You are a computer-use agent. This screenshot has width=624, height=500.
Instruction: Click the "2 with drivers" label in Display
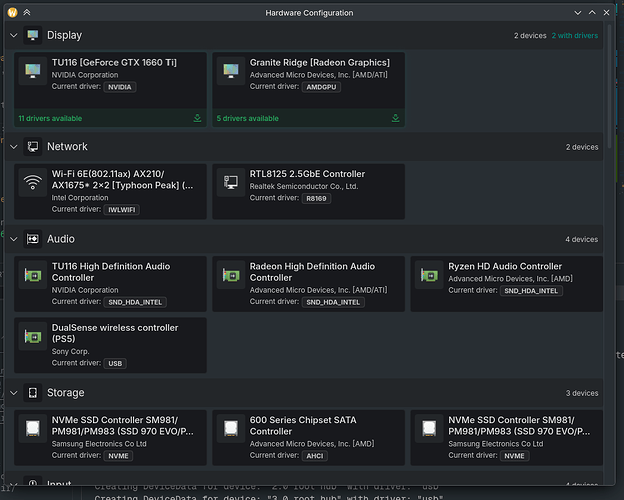click(x=575, y=36)
